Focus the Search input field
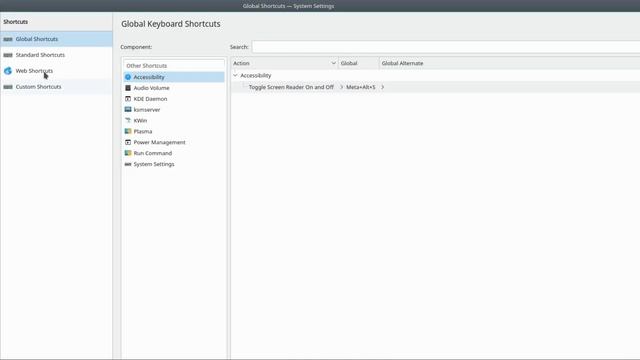 [446, 47]
